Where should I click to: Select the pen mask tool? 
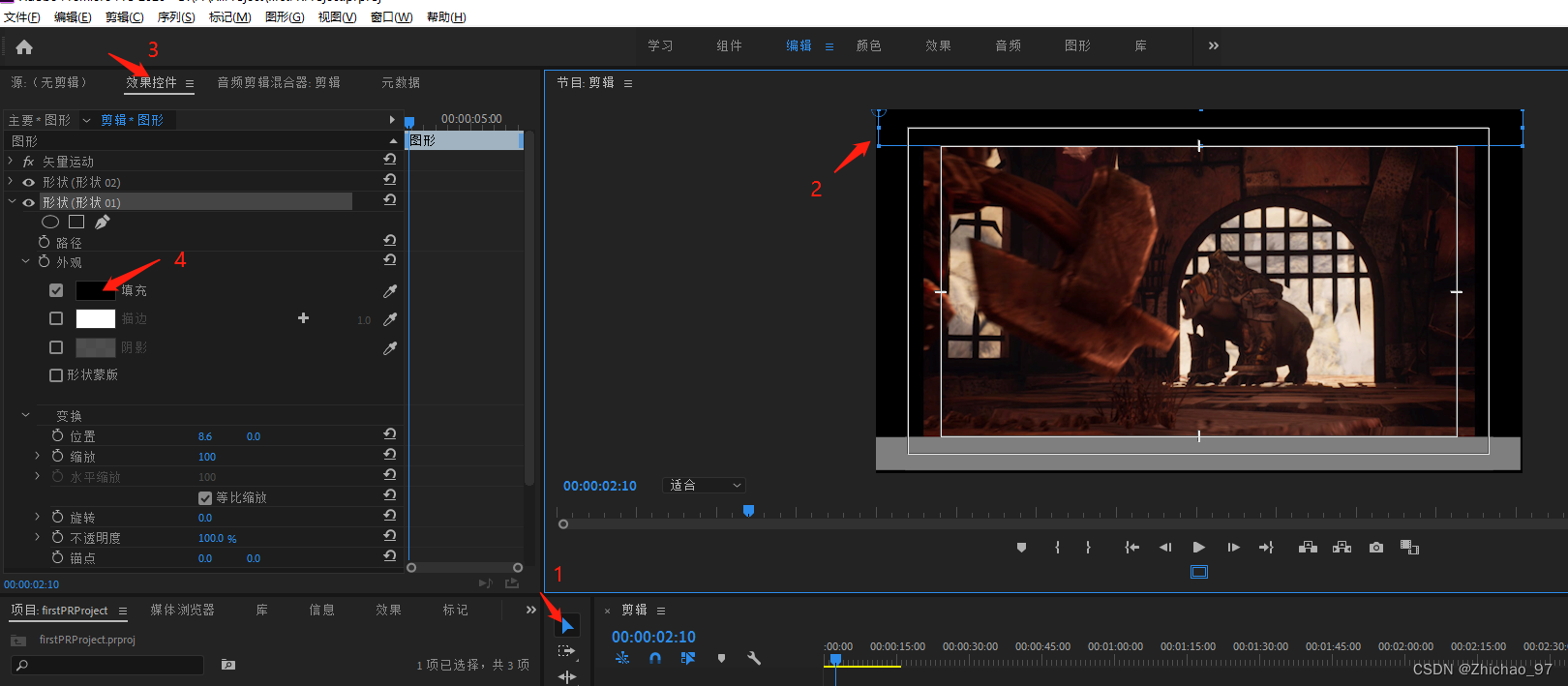coord(102,222)
